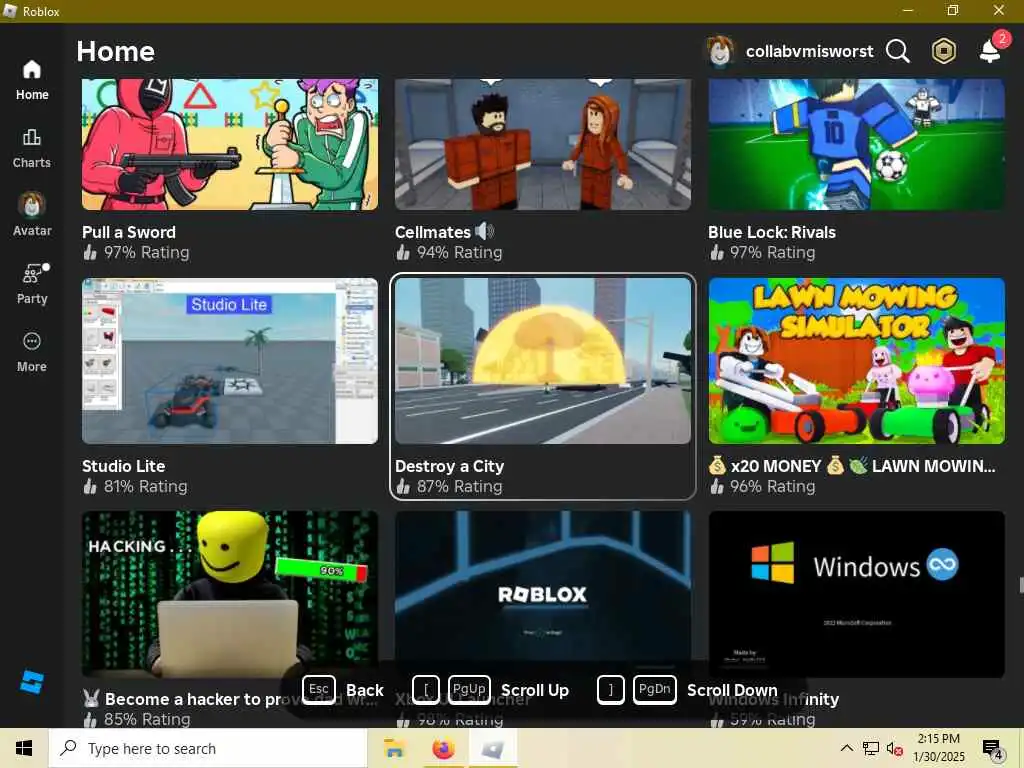Open the Destroy a City thumbnail
The width and height of the screenshot is (1024, 768).
[x=543, y=361]
